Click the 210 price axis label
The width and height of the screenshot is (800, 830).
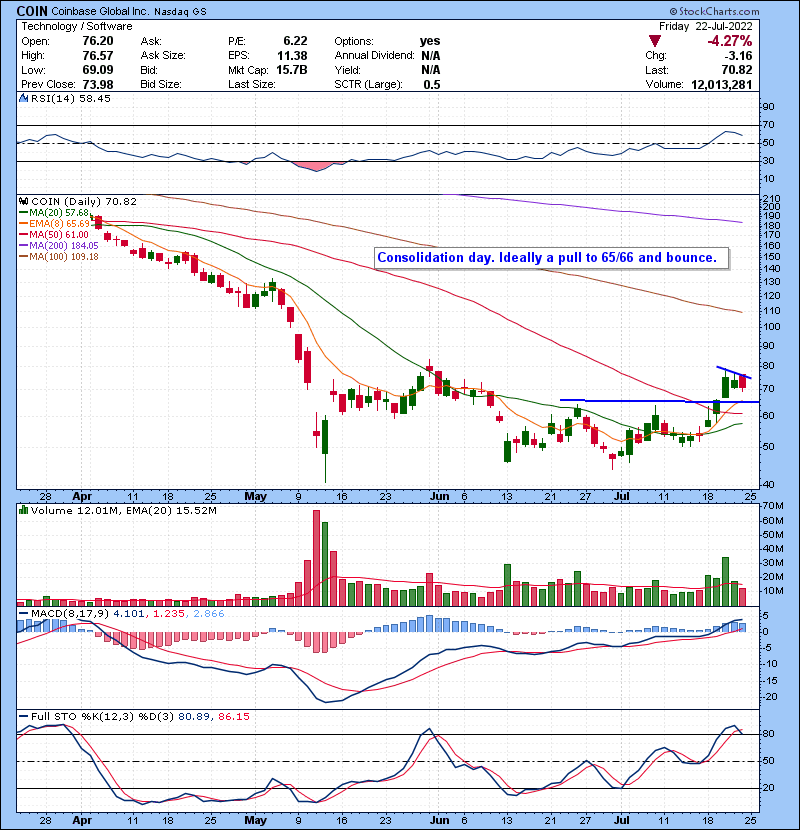point(770,198)
